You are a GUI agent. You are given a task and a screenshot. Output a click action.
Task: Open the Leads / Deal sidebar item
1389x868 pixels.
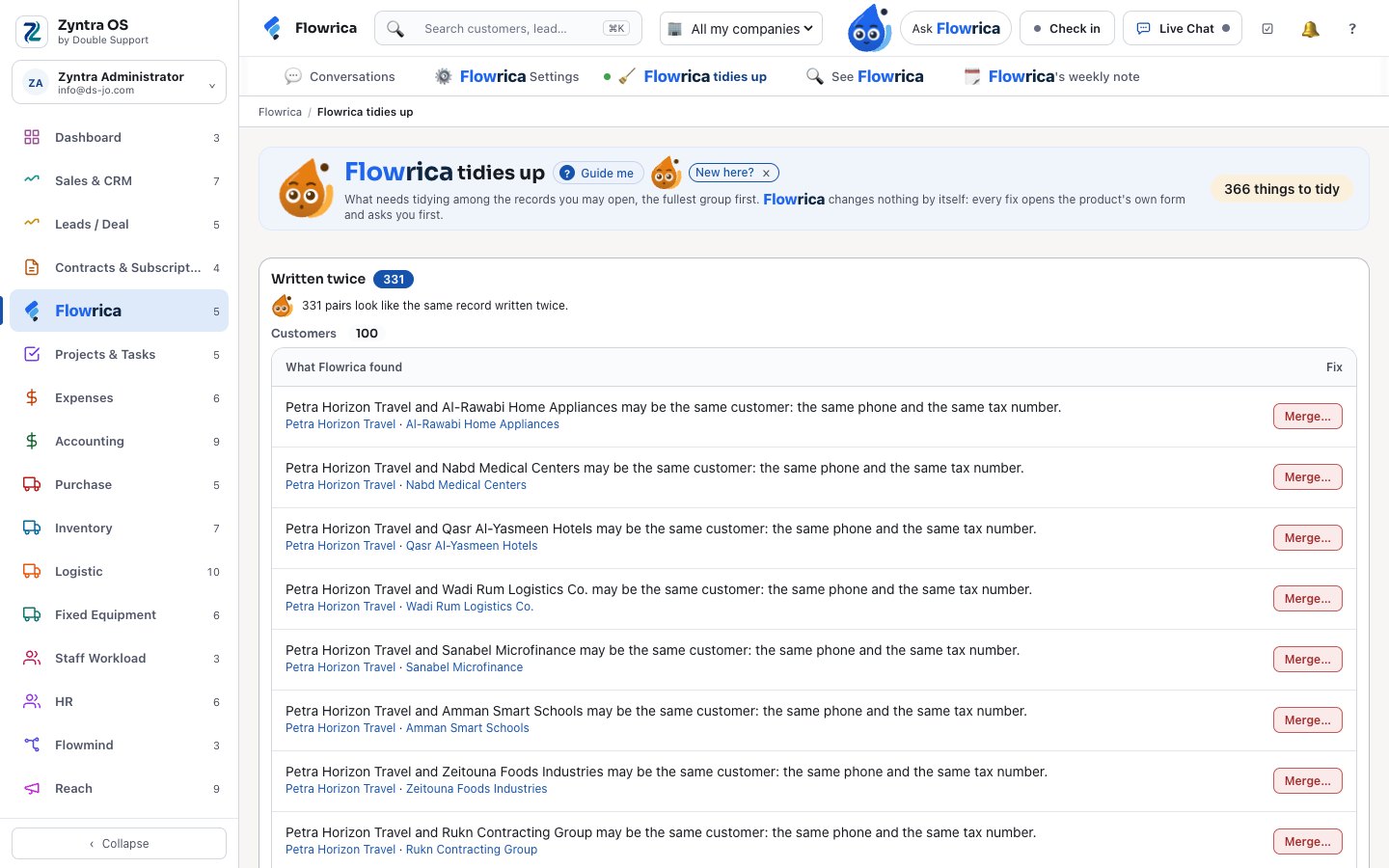point(119,224)
